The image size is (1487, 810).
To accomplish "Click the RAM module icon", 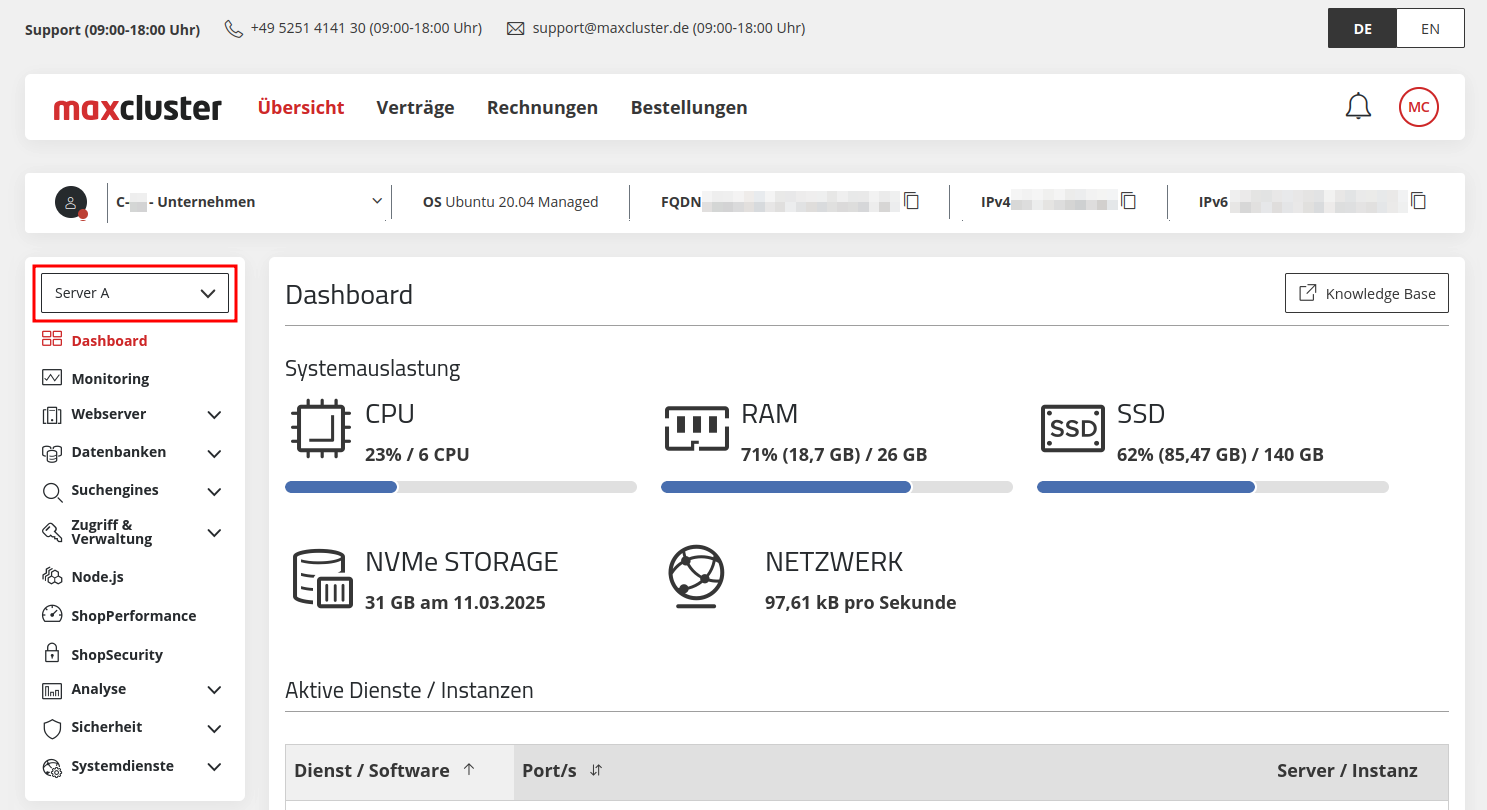I will coord(696,427).
